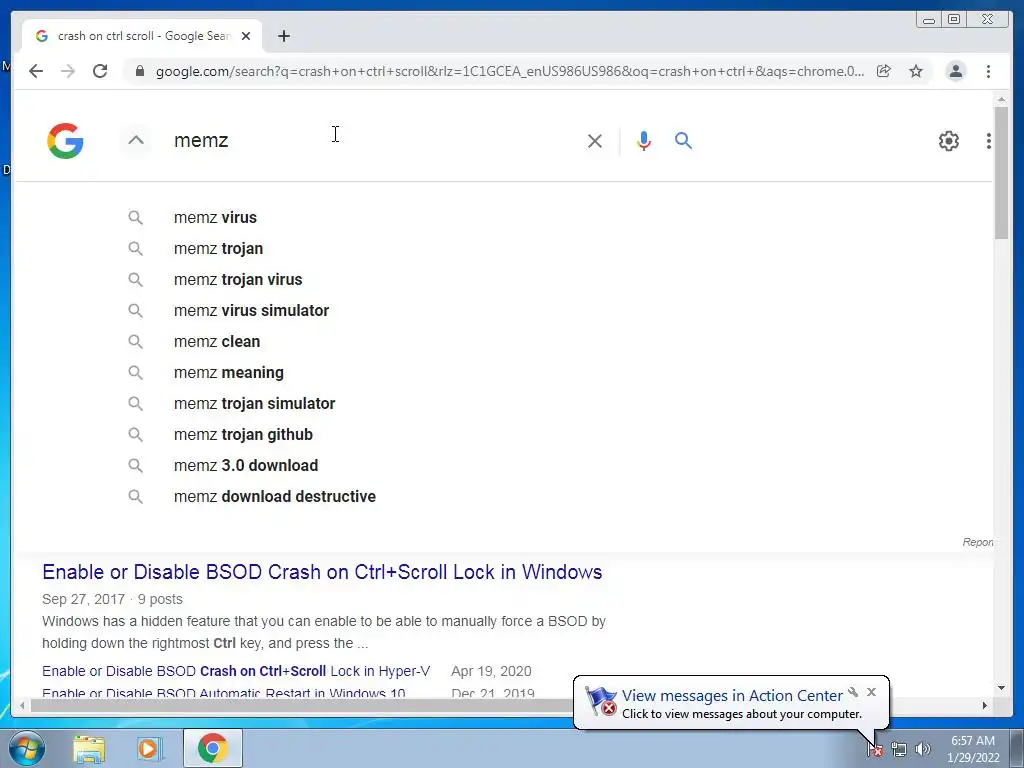Click vertical scrollbar up arrow
Viewport: 1024px width, 768px height.
click(1001, 99)
